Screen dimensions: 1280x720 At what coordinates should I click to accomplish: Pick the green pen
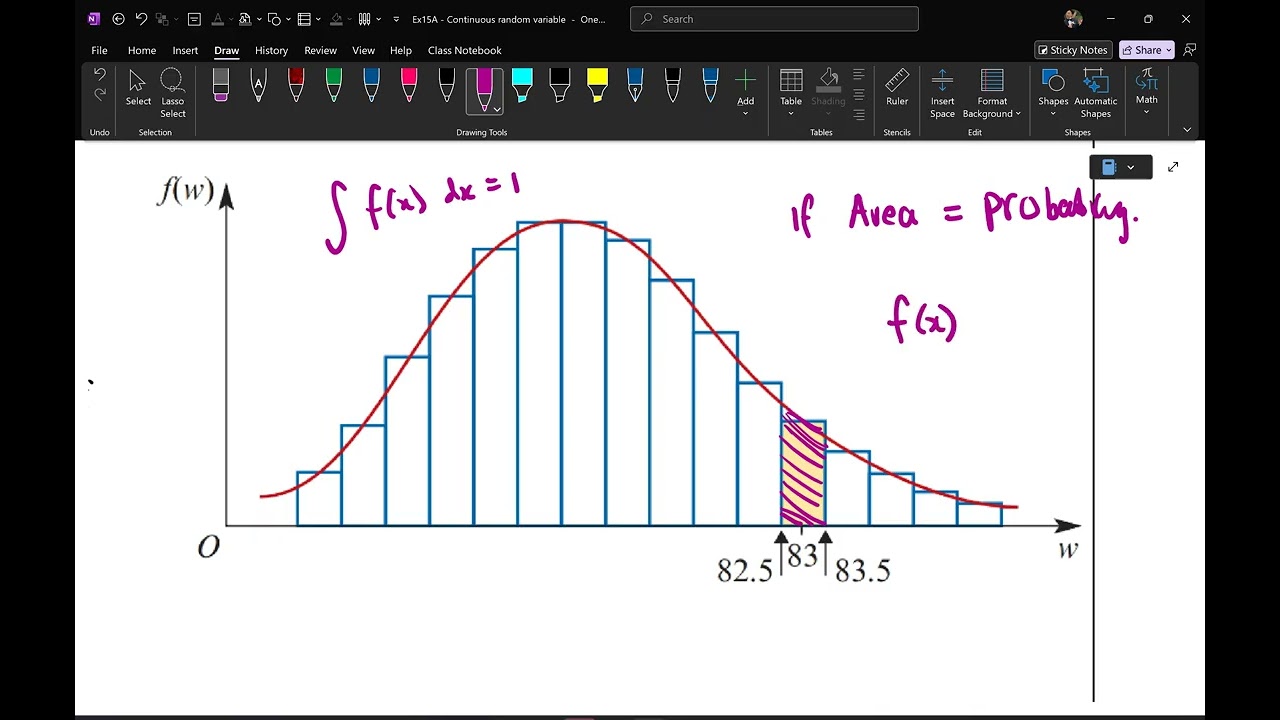coord(334,85)
